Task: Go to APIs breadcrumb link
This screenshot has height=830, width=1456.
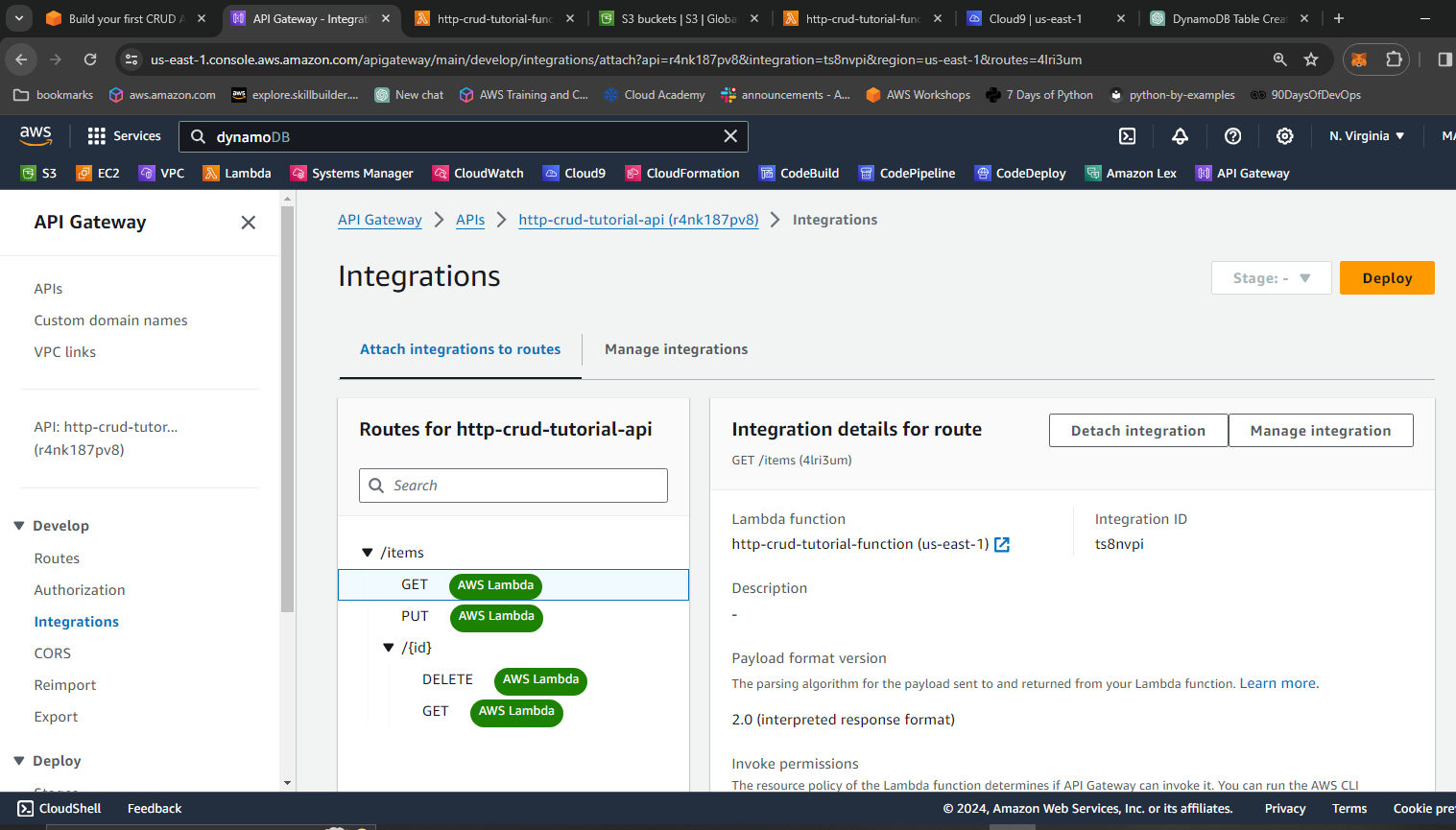Action: click(470, 220)
